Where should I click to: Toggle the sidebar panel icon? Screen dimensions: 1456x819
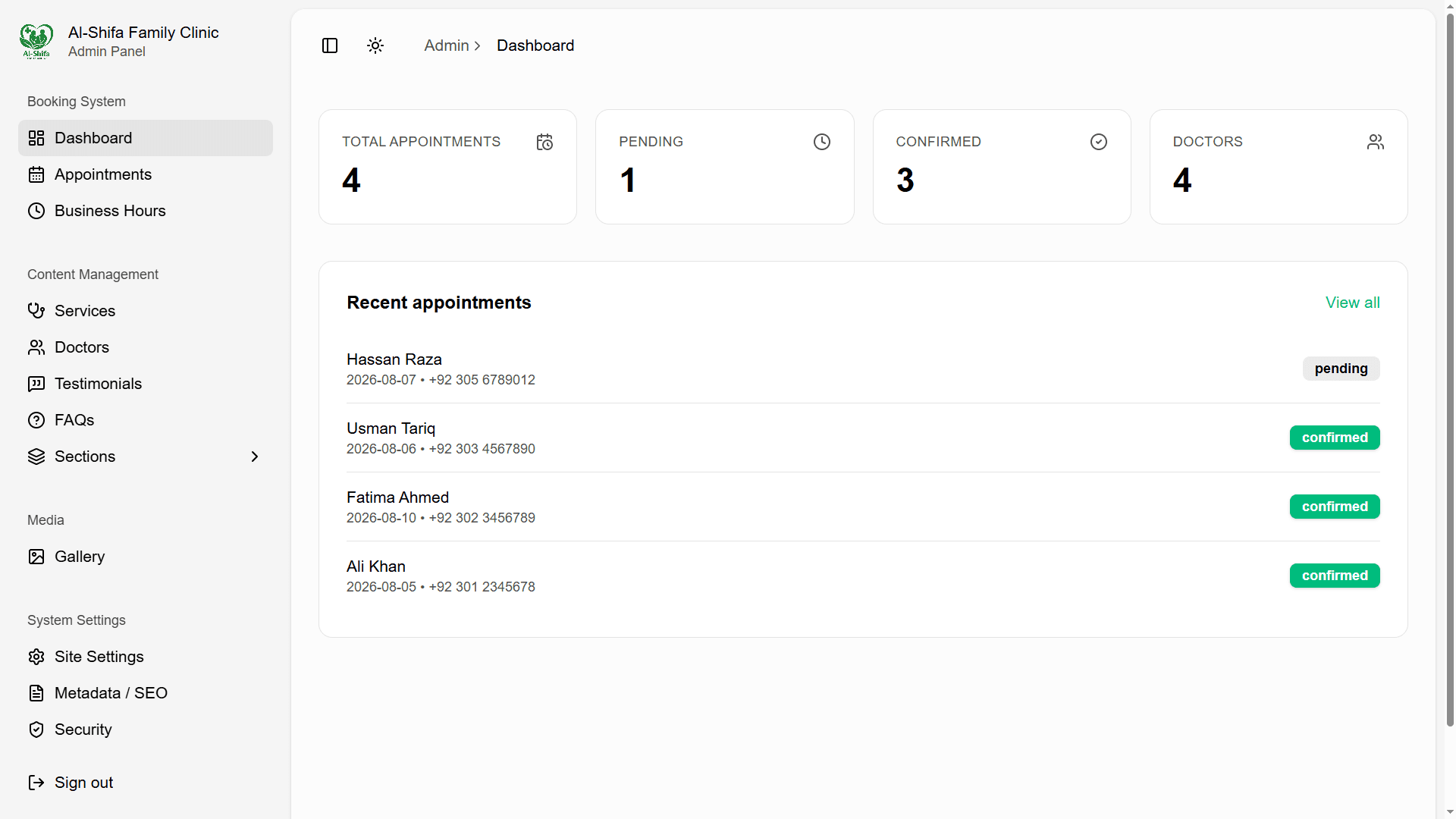(x=330, y=45)
